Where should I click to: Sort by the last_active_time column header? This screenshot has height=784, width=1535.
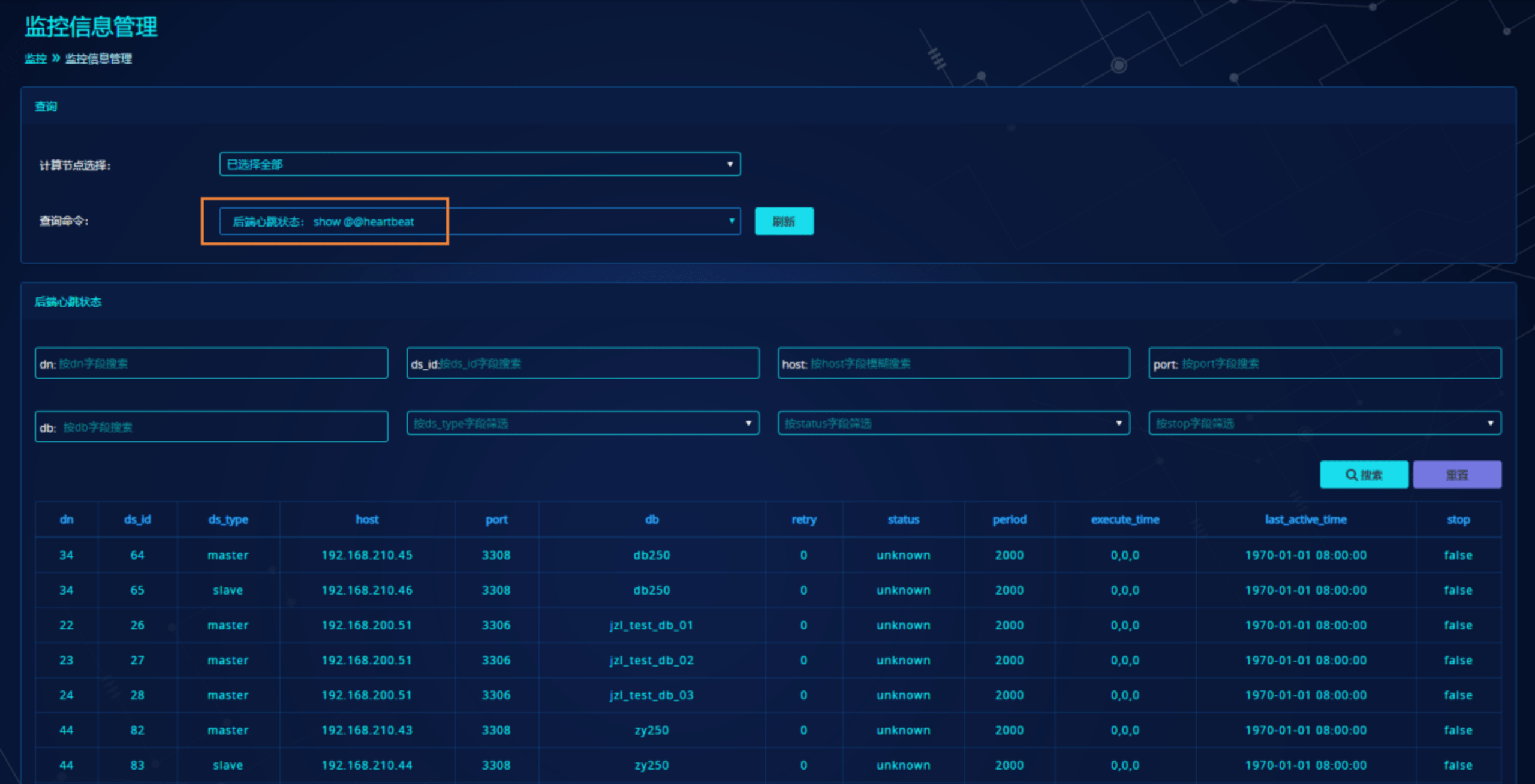(x=1305, y=520)
